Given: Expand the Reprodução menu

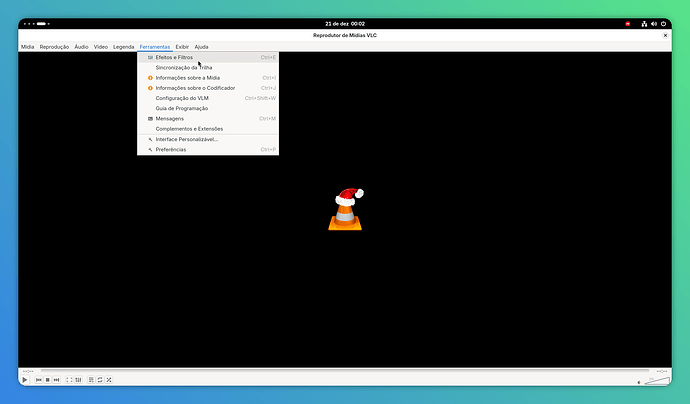Looking at the screenshot, I should (x=54, y=47).
